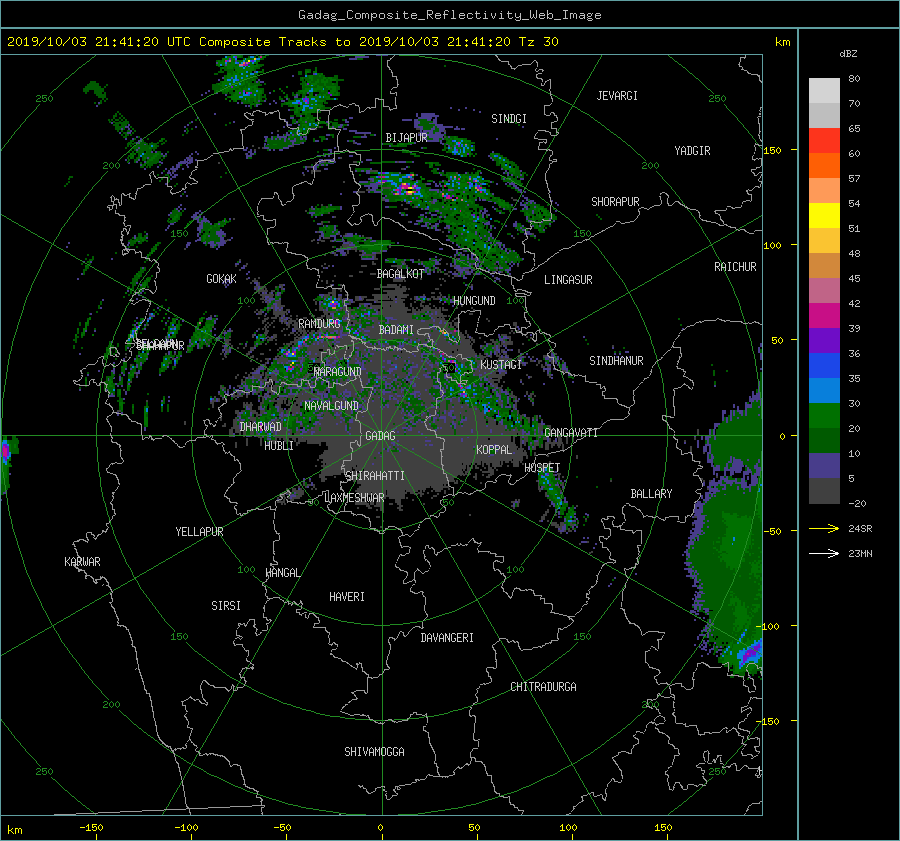Viewport: 900px width, 841px height.
Task: Click the LAXMESHWAR city label
Action: pos(354,498)
